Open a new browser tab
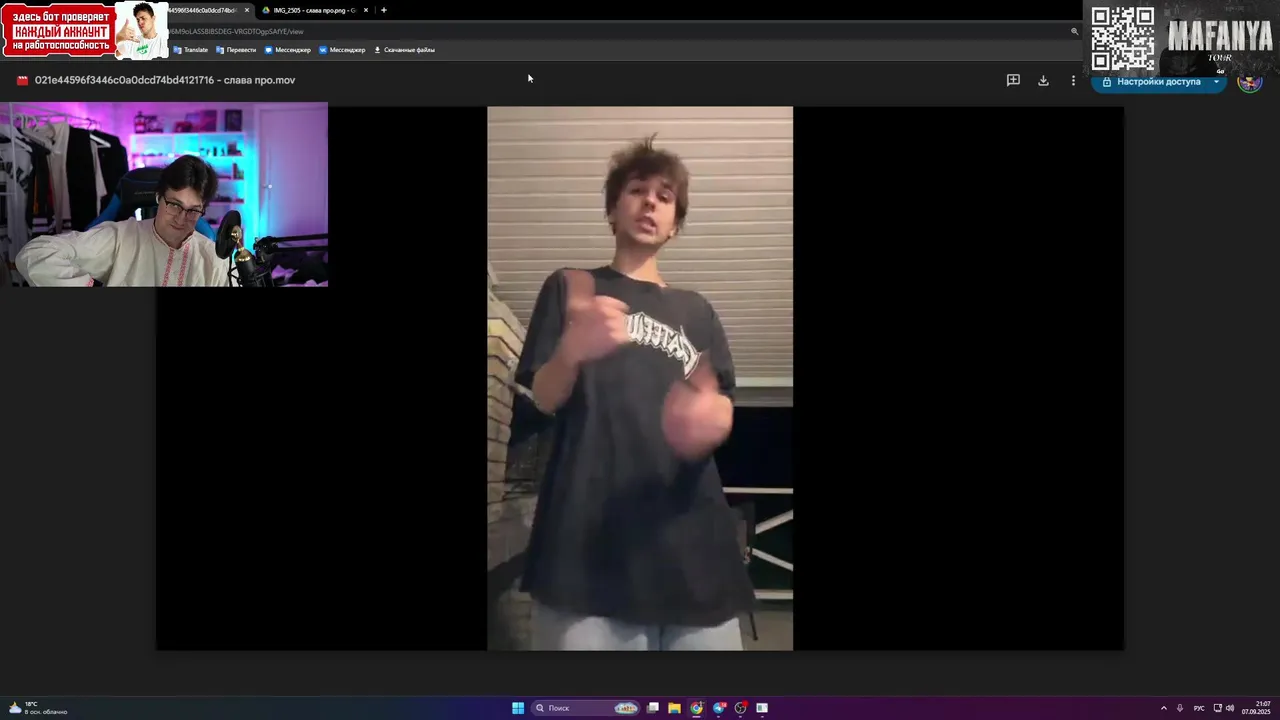 (384, 10)
